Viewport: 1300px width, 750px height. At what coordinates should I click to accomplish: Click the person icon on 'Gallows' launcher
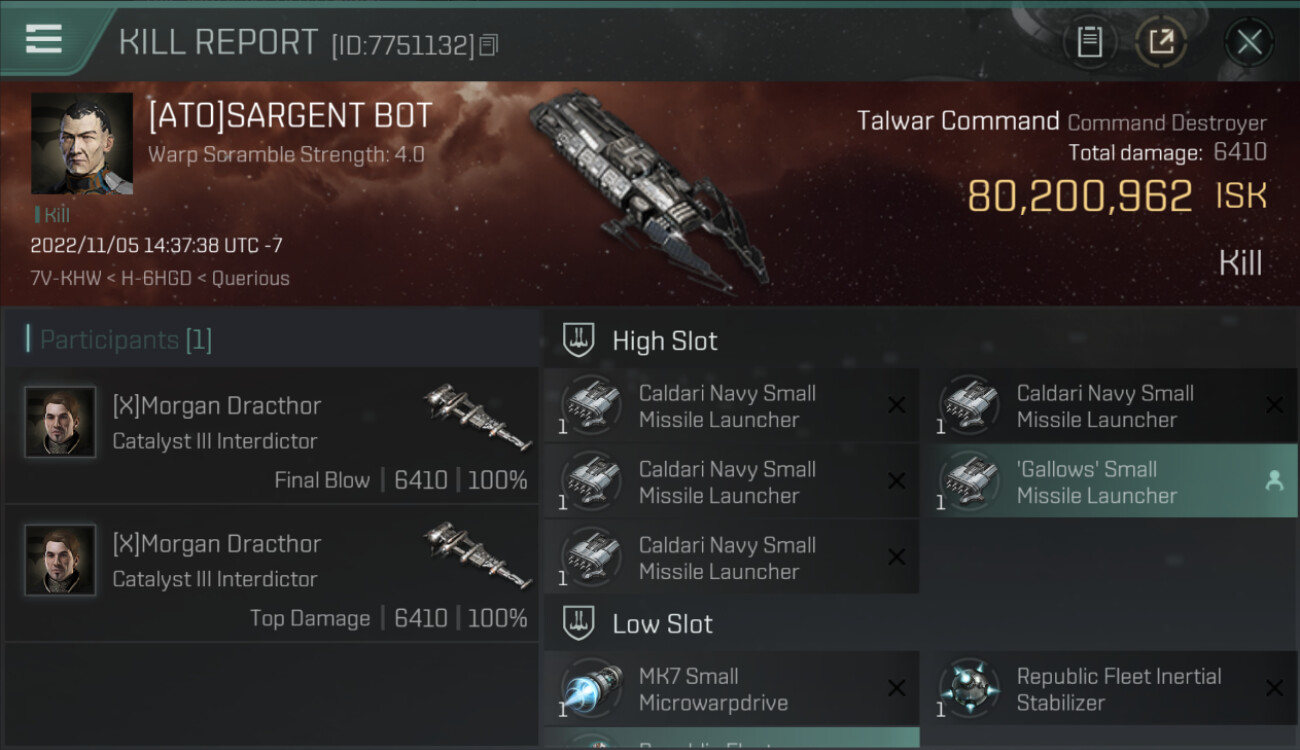pyautogui.click(x=1274, y=482)
